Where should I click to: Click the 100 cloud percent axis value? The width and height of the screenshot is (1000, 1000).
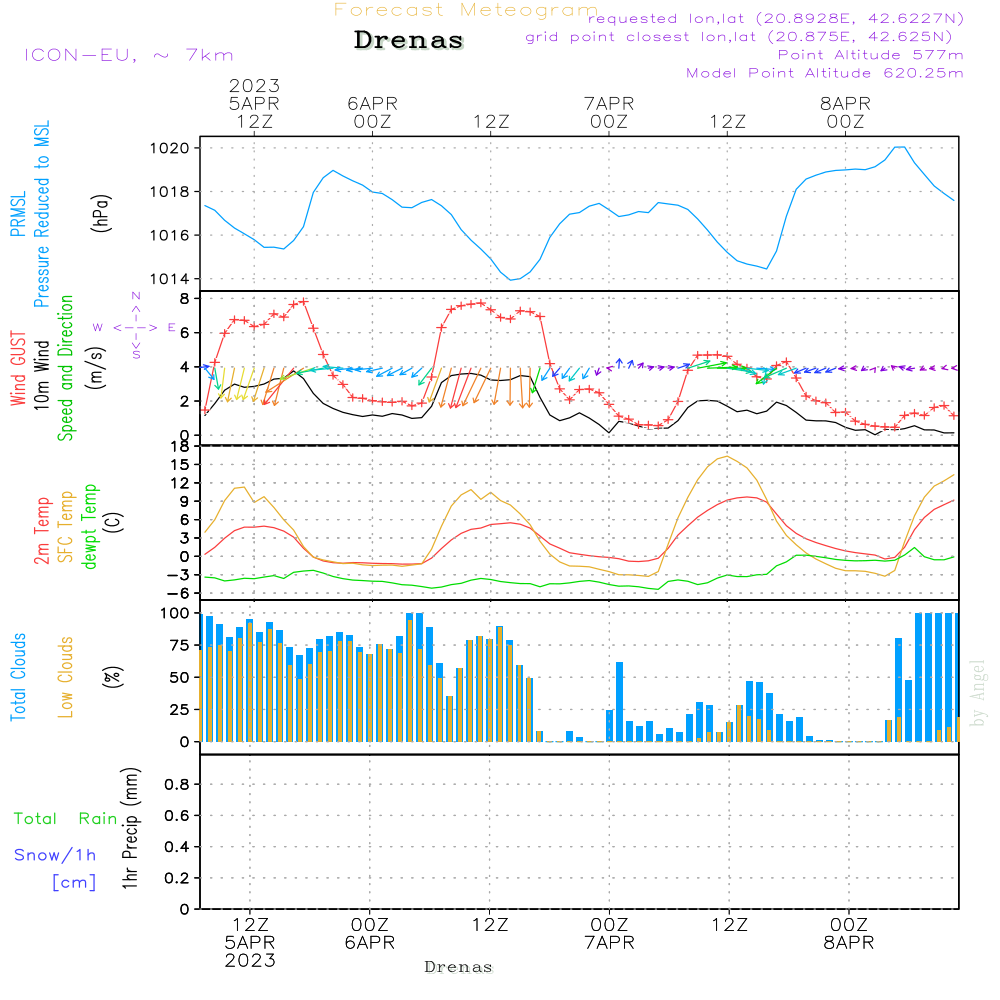pos(175,614)
